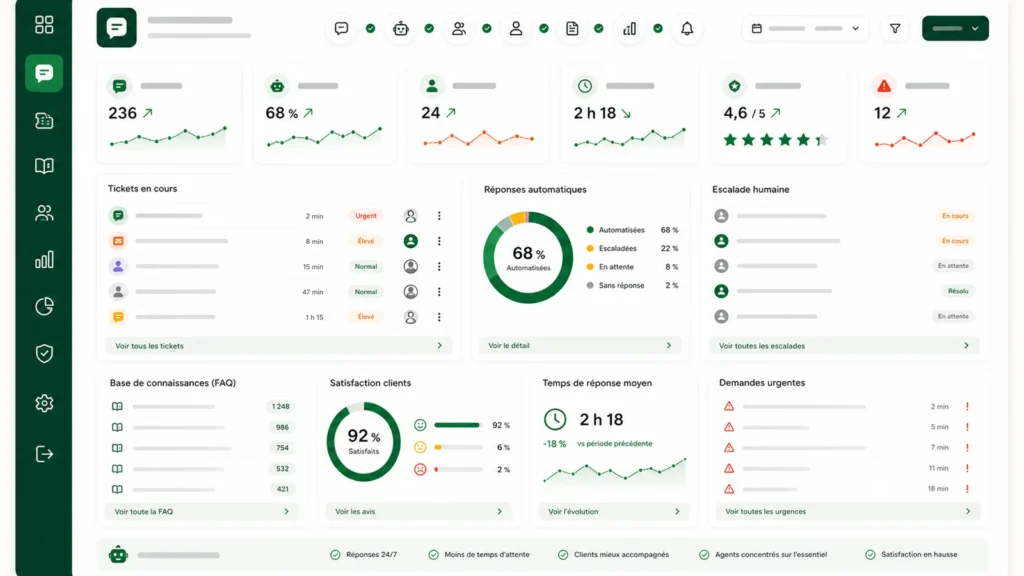Open the bar chart statistics icon in sidebar
Viewport: 1024px width, 576px height.
click(44, 260)
